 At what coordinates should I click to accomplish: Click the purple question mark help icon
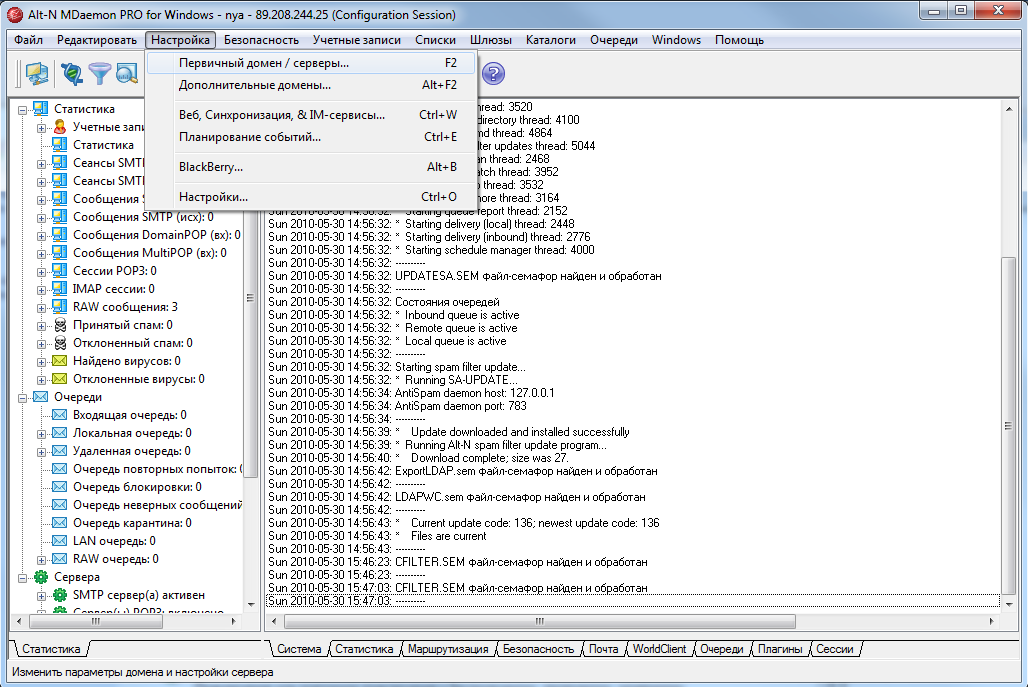coord(493,73)
